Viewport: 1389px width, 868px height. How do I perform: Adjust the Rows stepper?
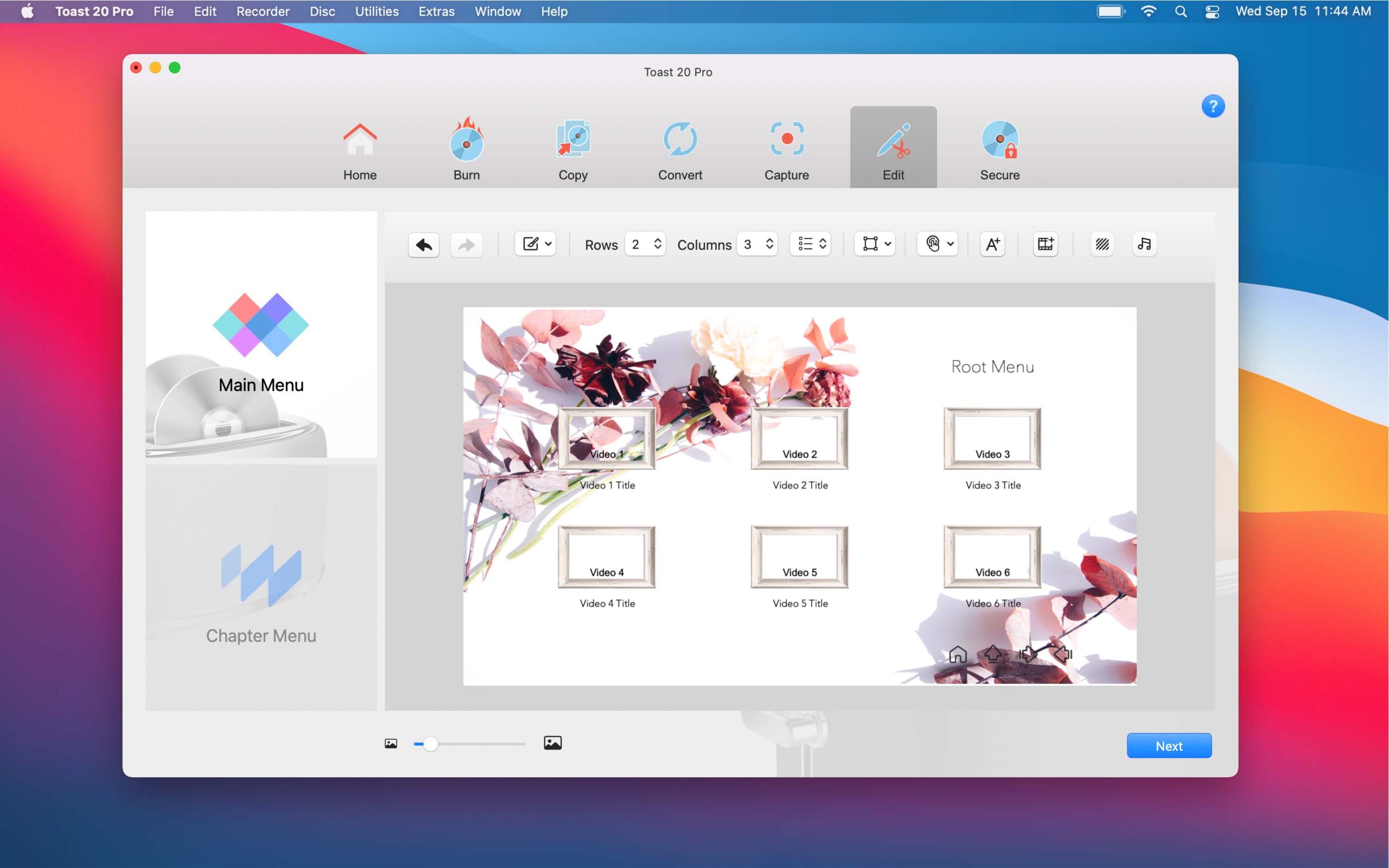657,245
